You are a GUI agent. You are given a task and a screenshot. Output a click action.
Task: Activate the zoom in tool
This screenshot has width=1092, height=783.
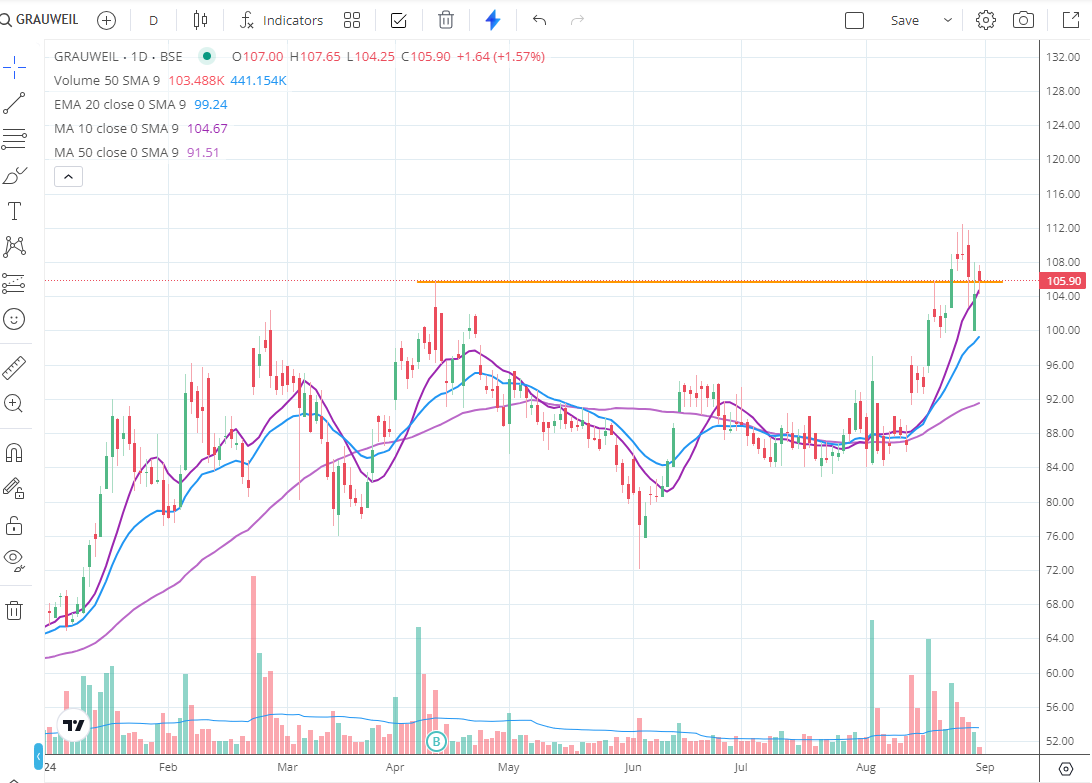click(14, 403)
